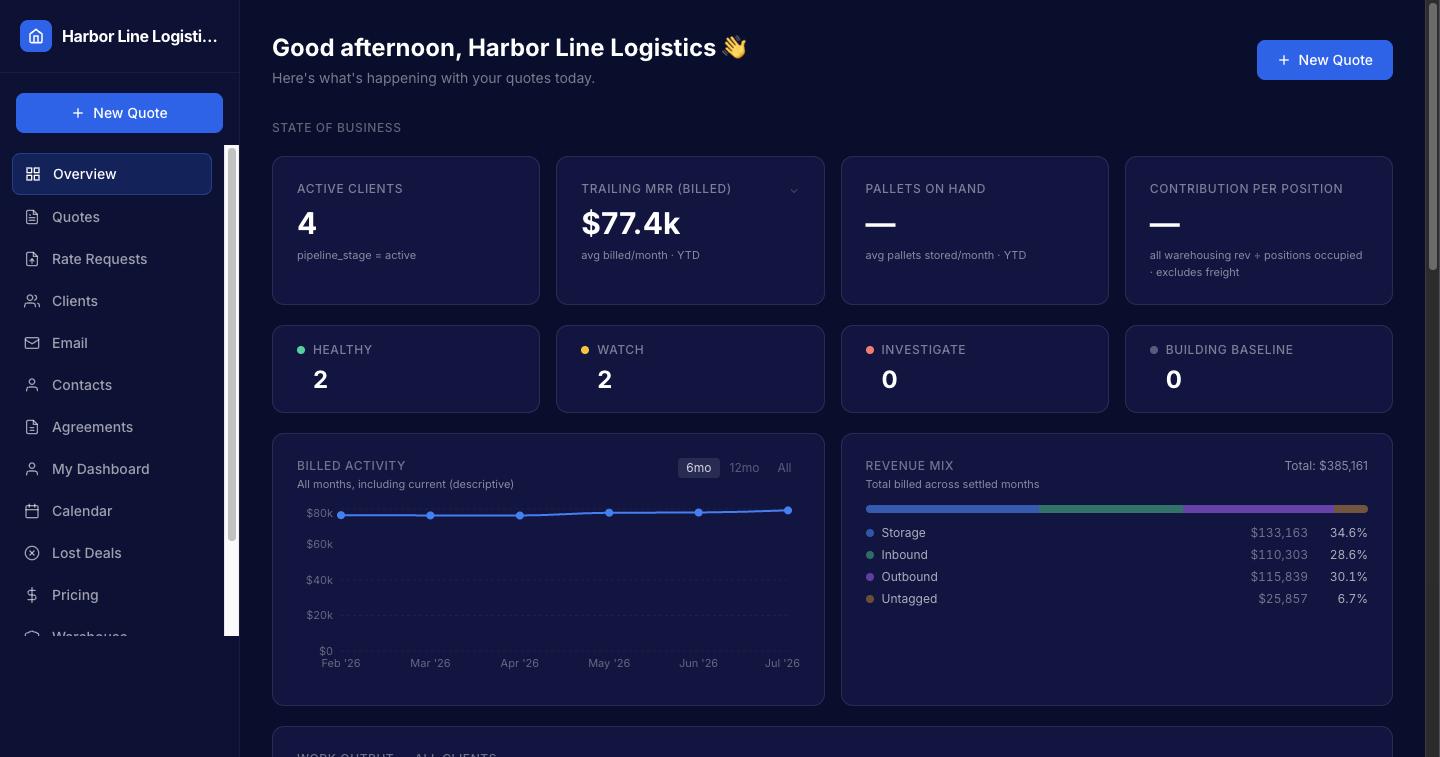Click the Healthy status card
Viewport: 1440px width, 757px height.
(406, 369)
